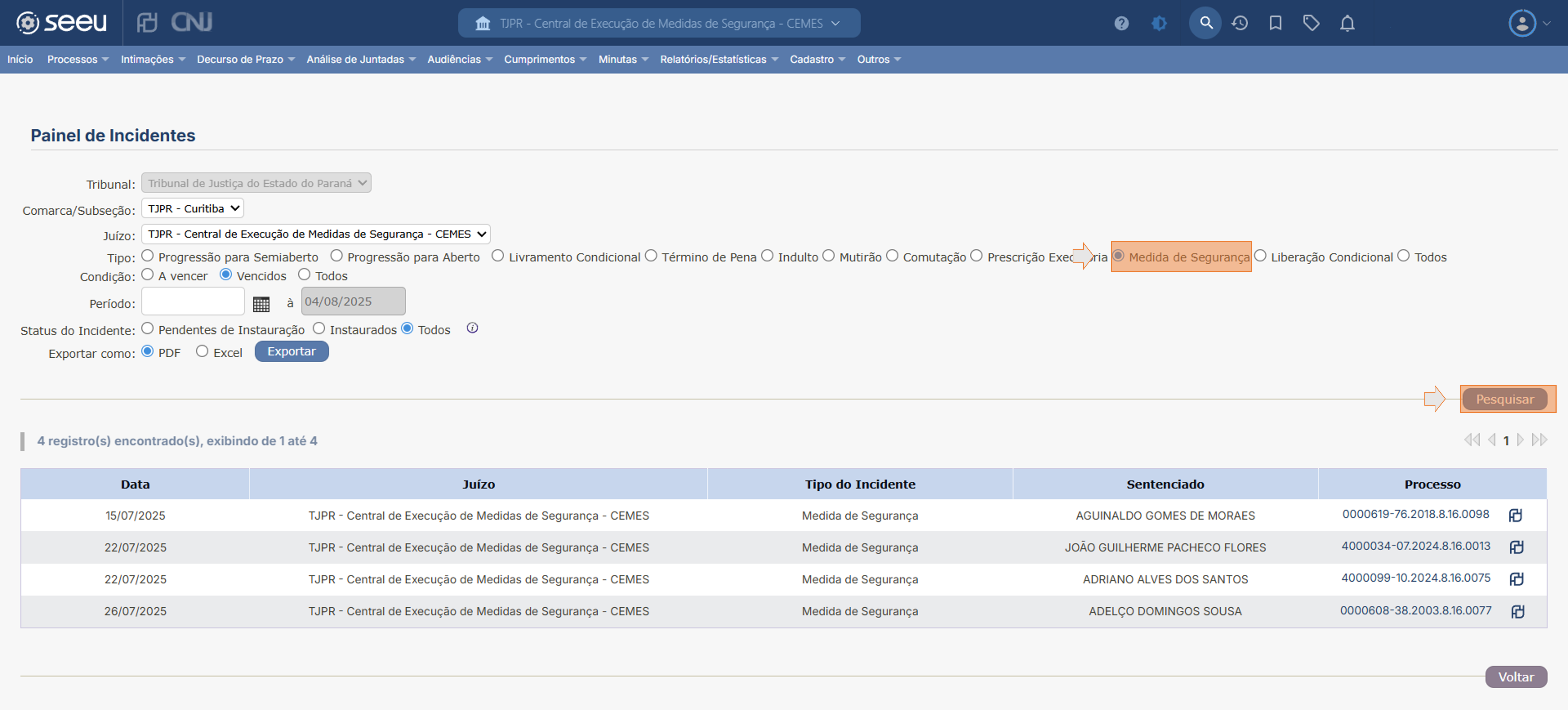Click the Período start date field
This screenshot has width=1568, height=710.
click(x=193, y=301)
